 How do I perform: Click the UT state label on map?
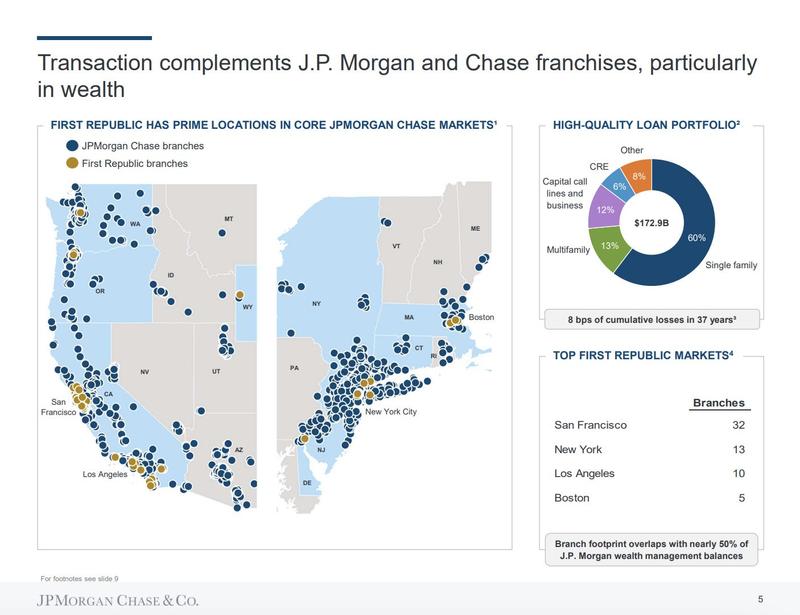[x=216, y=372]
